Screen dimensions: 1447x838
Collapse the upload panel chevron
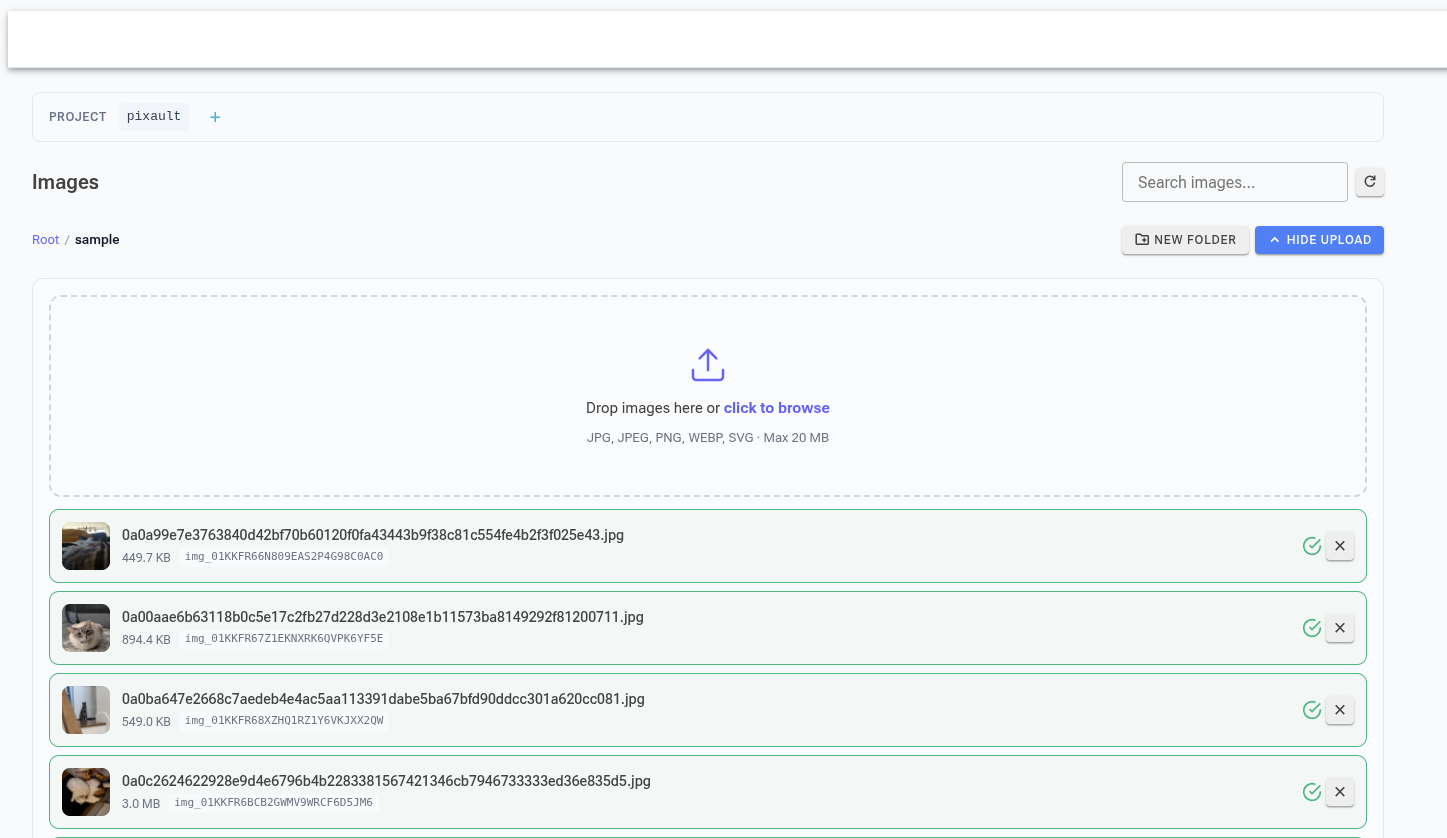coord(1275,239)
